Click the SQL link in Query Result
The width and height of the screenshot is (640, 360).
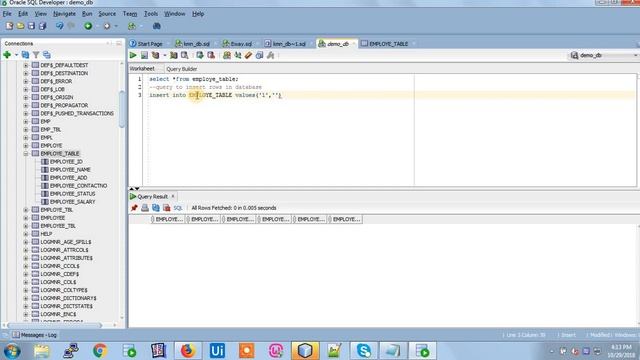[x=178, y=208]
